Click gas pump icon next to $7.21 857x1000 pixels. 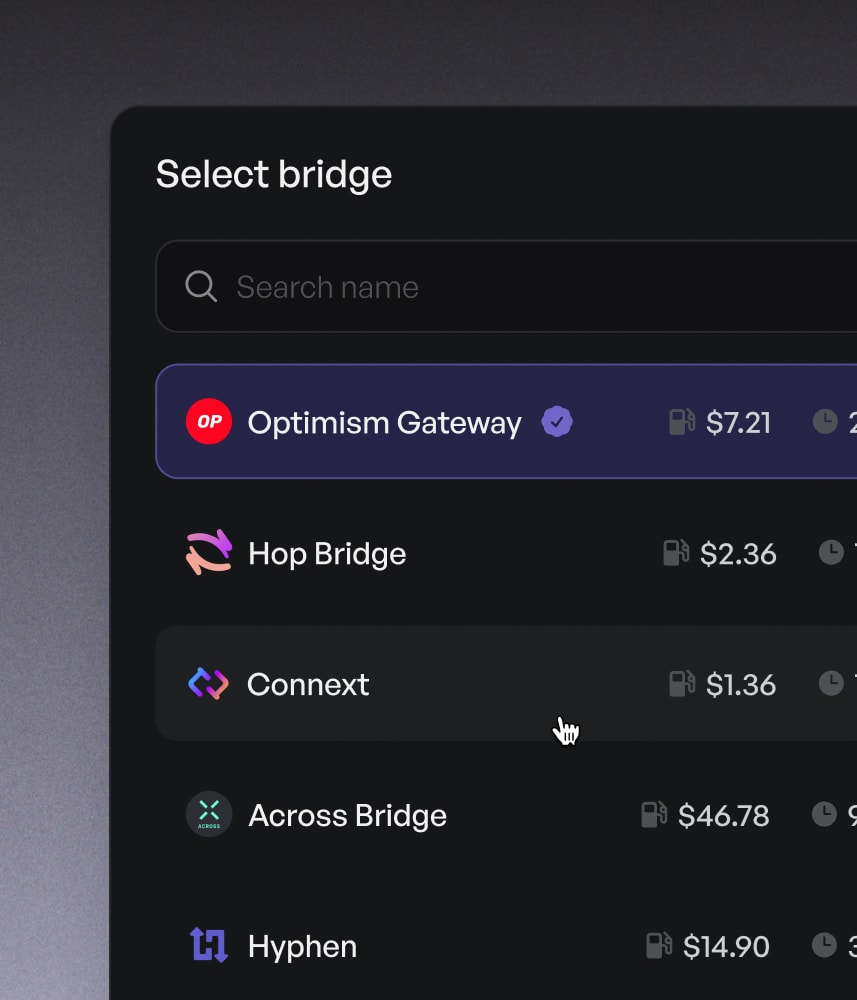682,422
